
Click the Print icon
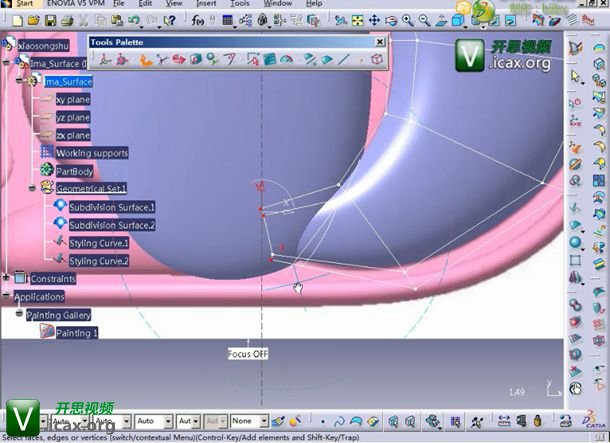pos(67,20)
